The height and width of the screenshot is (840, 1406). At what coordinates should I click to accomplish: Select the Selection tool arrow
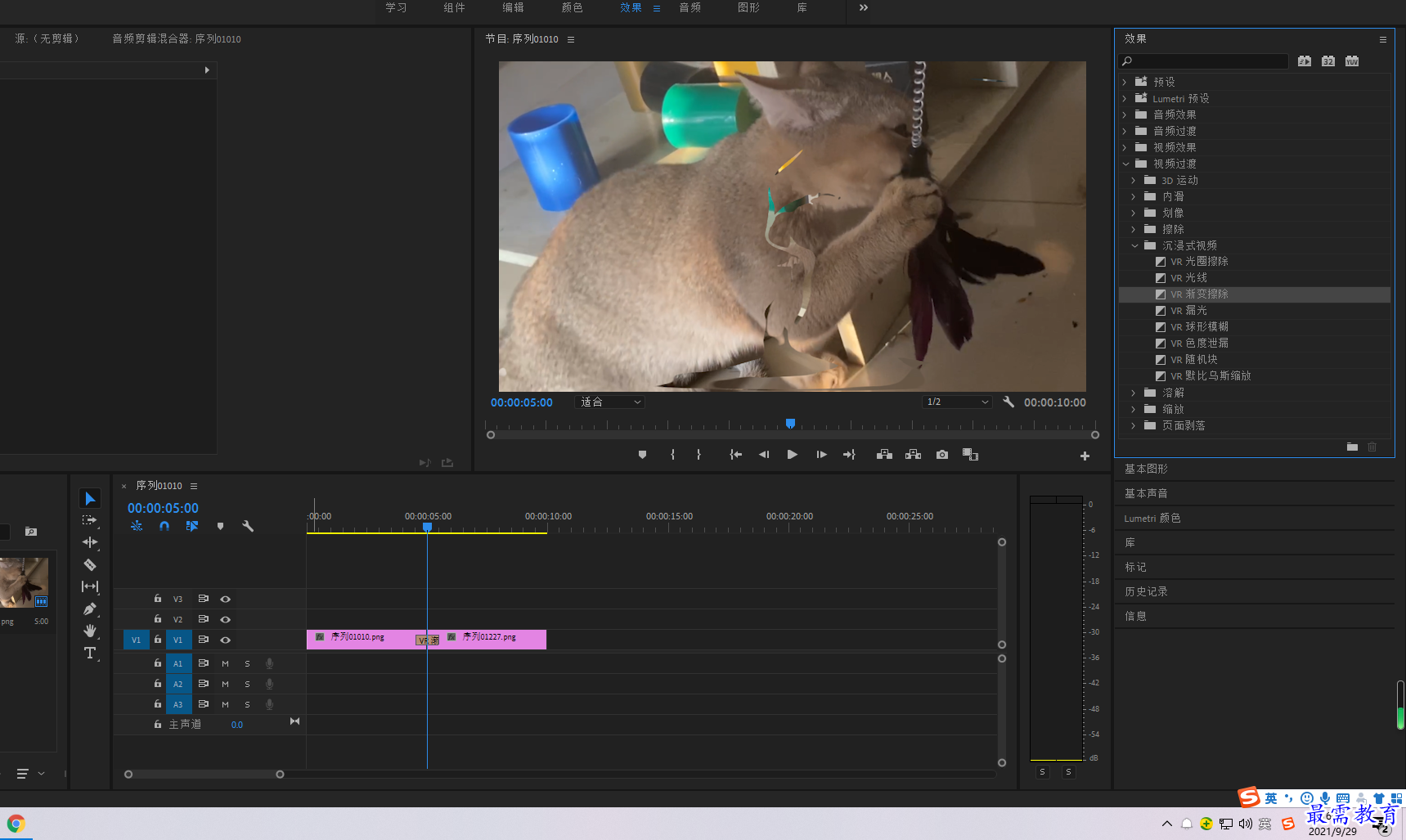click(x=90, y=498)
